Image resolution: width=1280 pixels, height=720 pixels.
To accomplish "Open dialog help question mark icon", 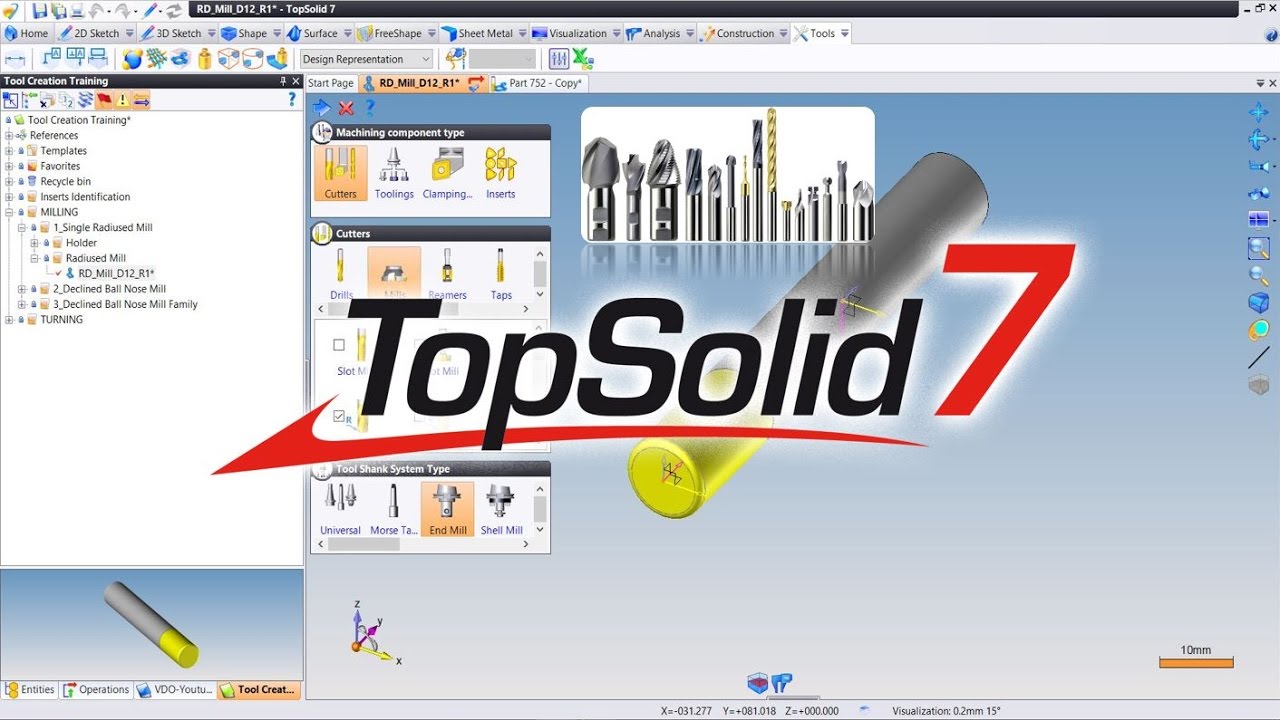I will click(369, 108).
